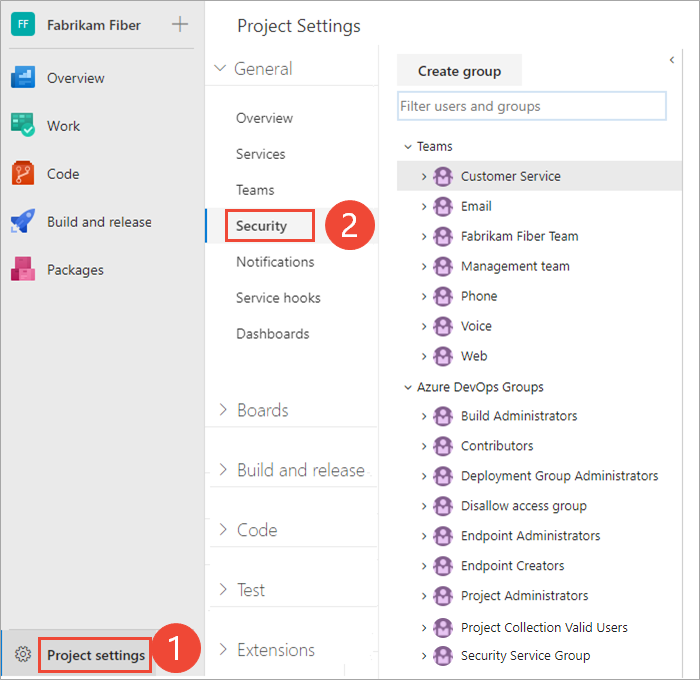The height and width of the screenshot is (689, 700).
Task: Click the Project settings link
Action: tap(96, 655)
